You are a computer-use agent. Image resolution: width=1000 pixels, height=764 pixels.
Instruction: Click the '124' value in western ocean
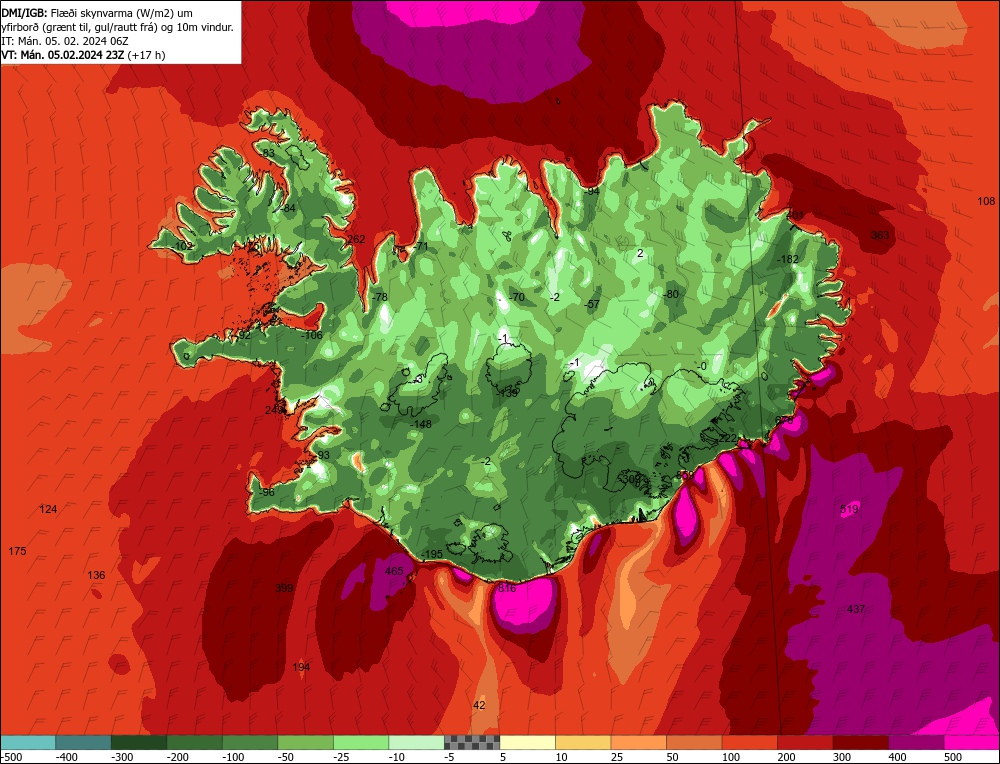coord(48,509)
